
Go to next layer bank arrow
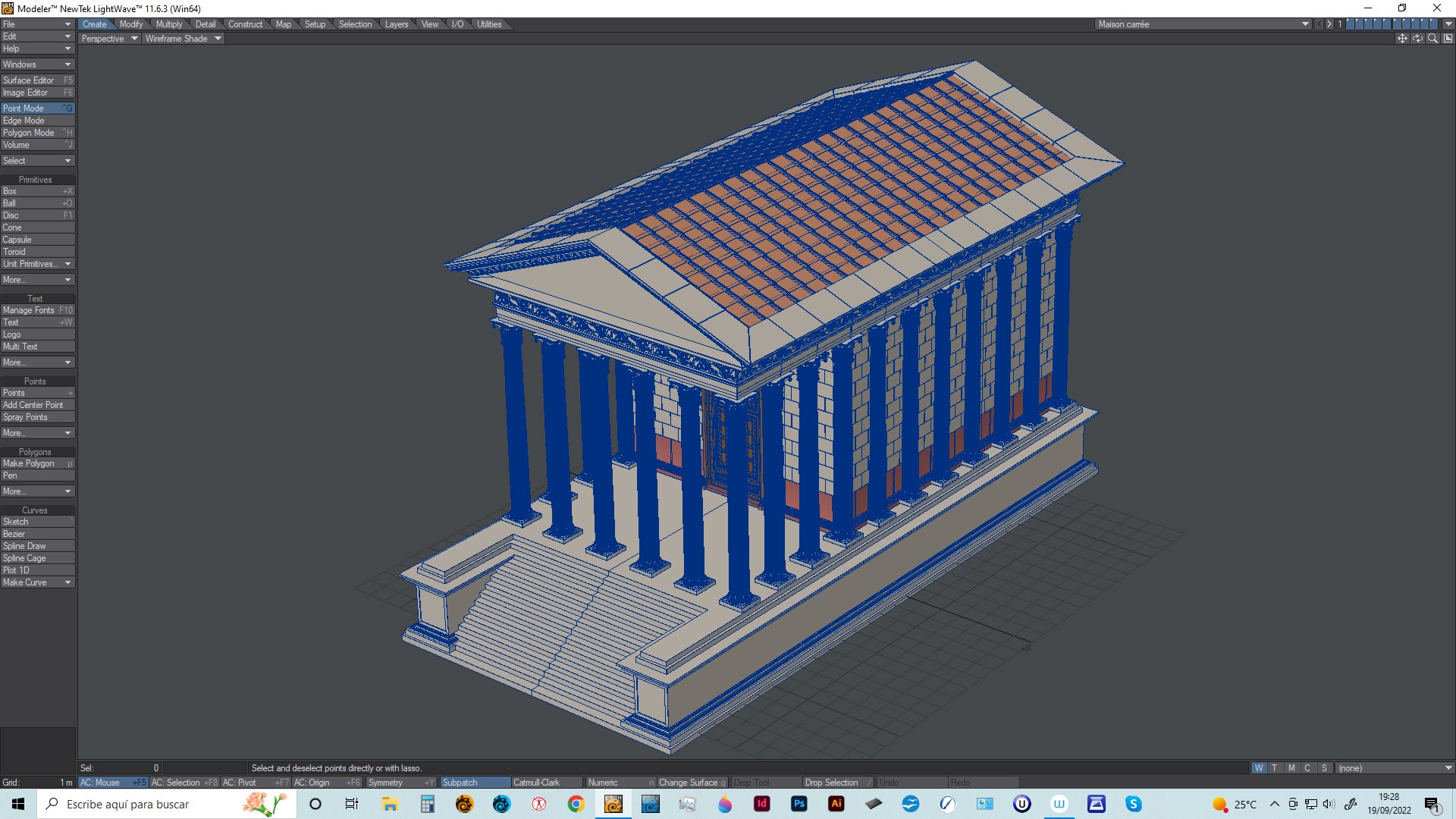coord(1329,24)
